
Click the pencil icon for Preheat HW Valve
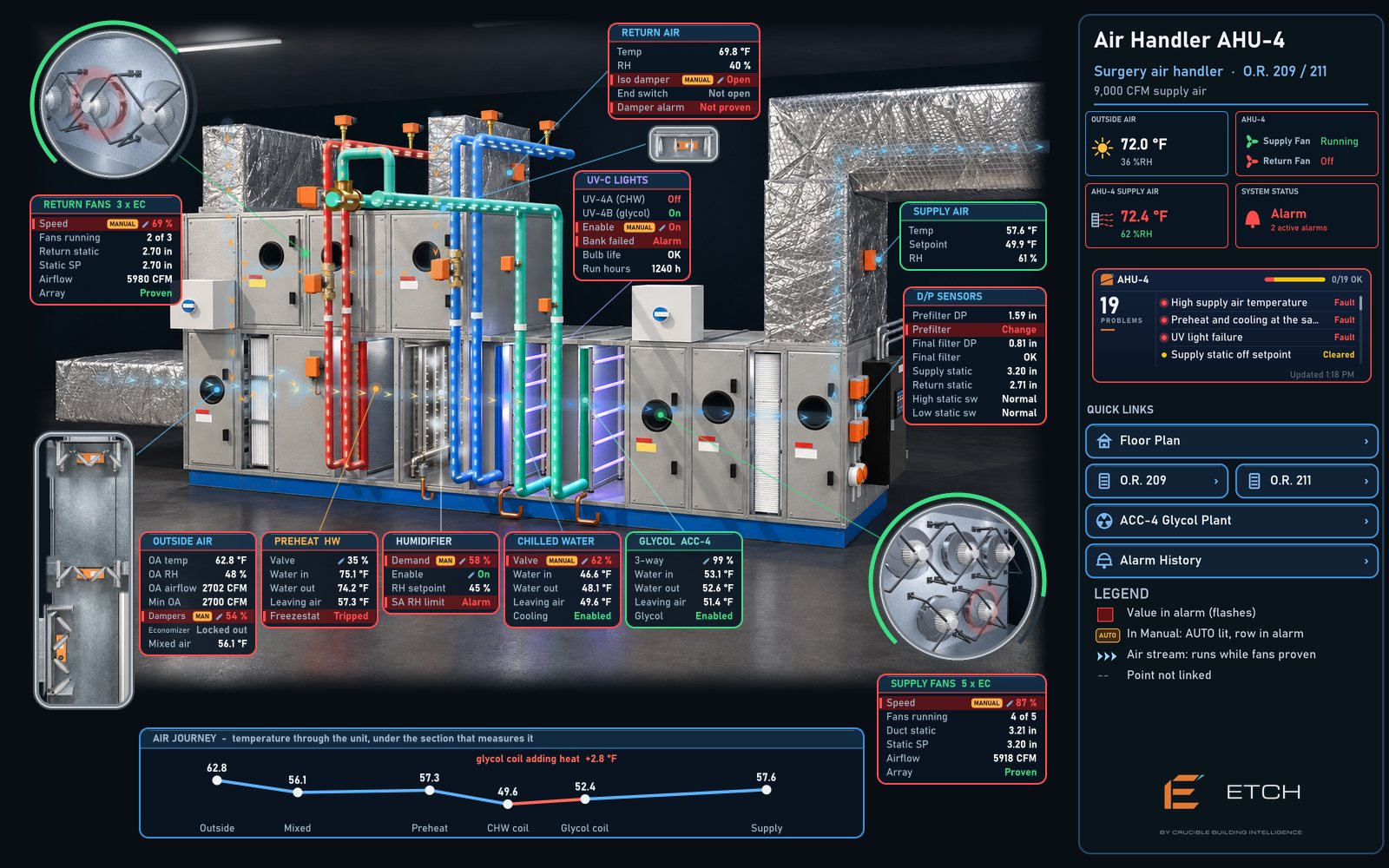coord(341,561)
